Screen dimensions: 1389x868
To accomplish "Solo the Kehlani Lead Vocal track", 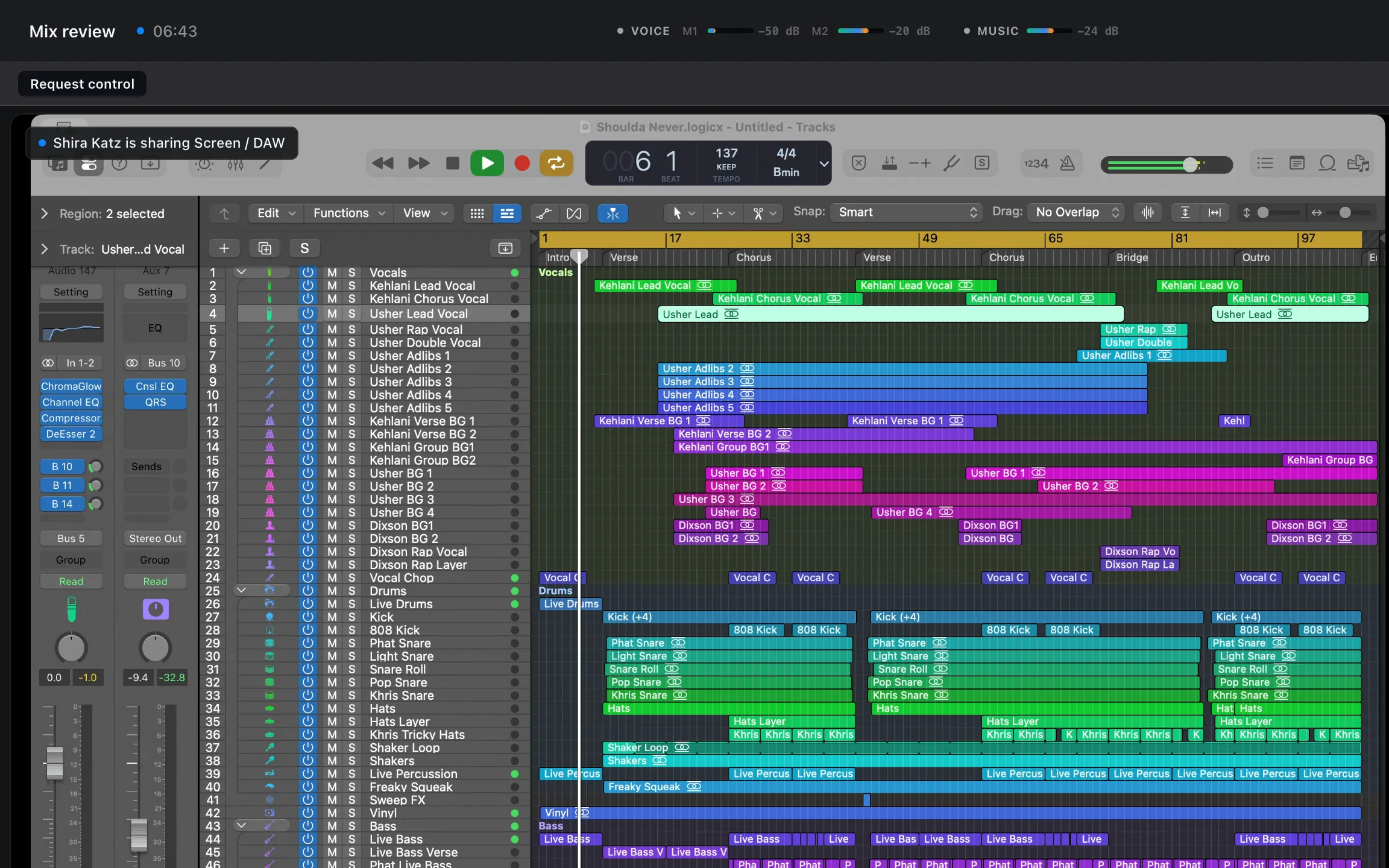I will 351,286.
